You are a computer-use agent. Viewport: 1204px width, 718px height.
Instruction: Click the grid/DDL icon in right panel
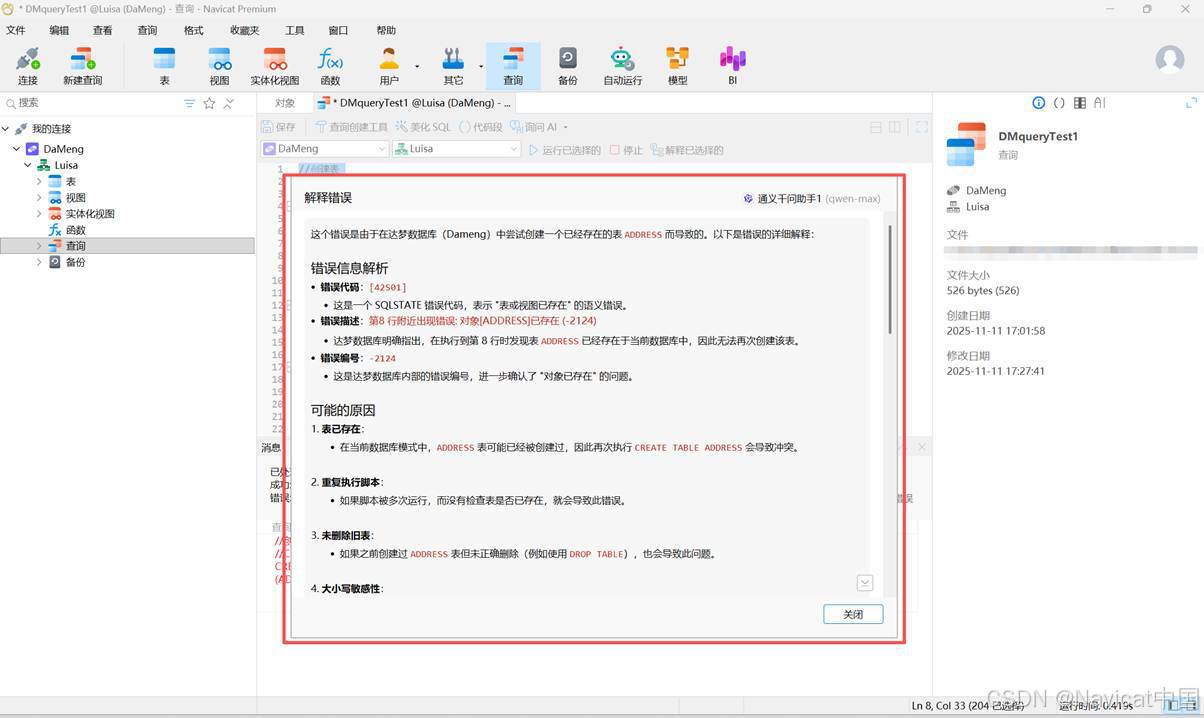pyautogui.click(x=1080, y=103)
